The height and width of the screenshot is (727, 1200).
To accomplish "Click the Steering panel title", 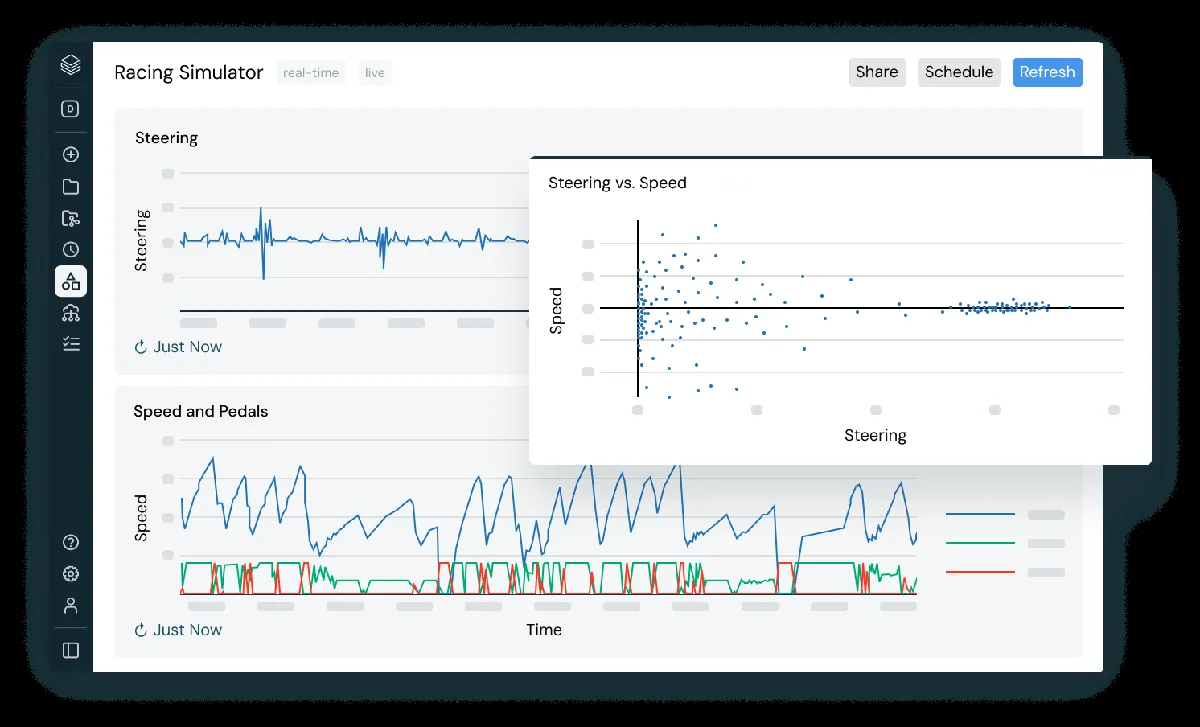I will pyautogui.click(x=166, y=138).
